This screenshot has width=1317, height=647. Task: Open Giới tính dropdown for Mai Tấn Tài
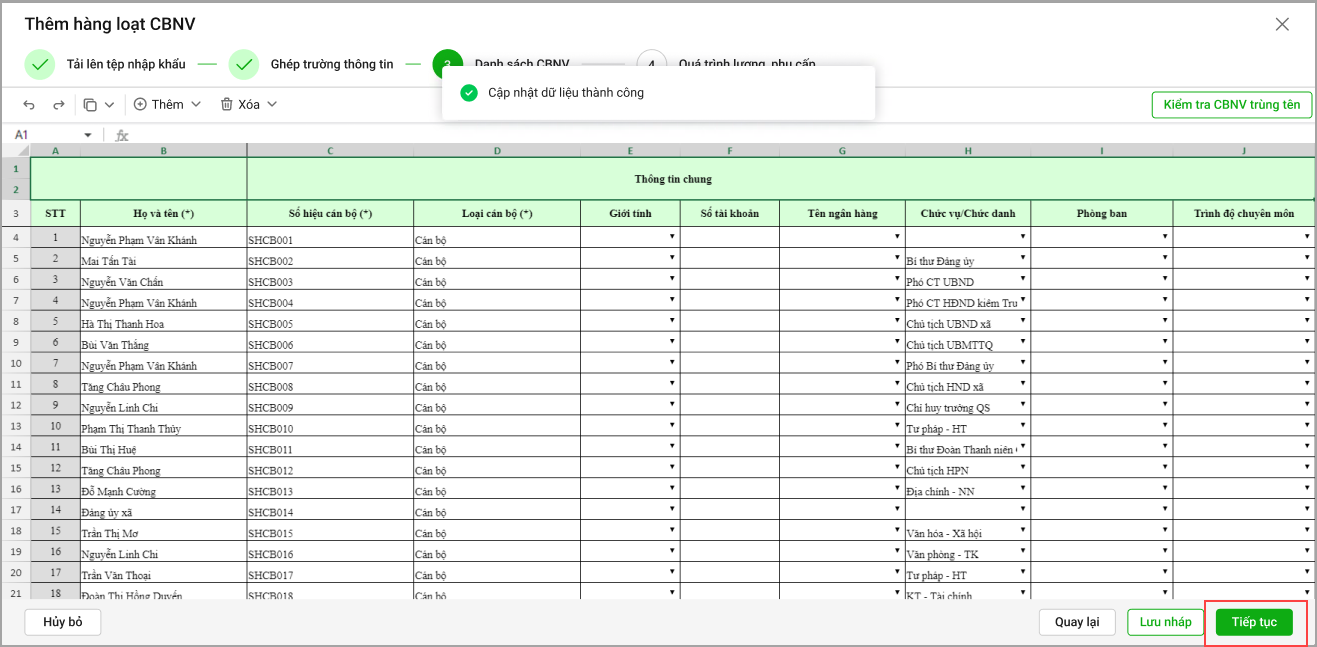(672, 258)
